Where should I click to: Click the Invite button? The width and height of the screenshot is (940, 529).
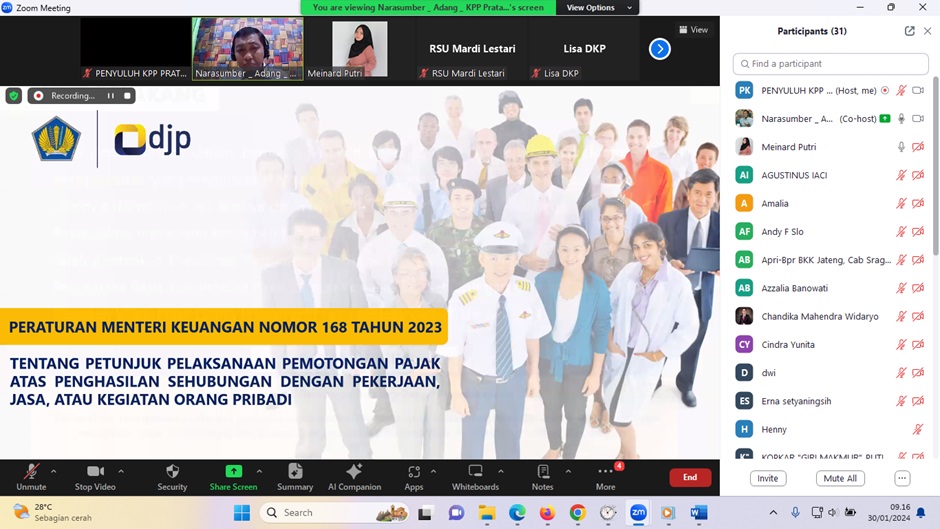(768, 478)
